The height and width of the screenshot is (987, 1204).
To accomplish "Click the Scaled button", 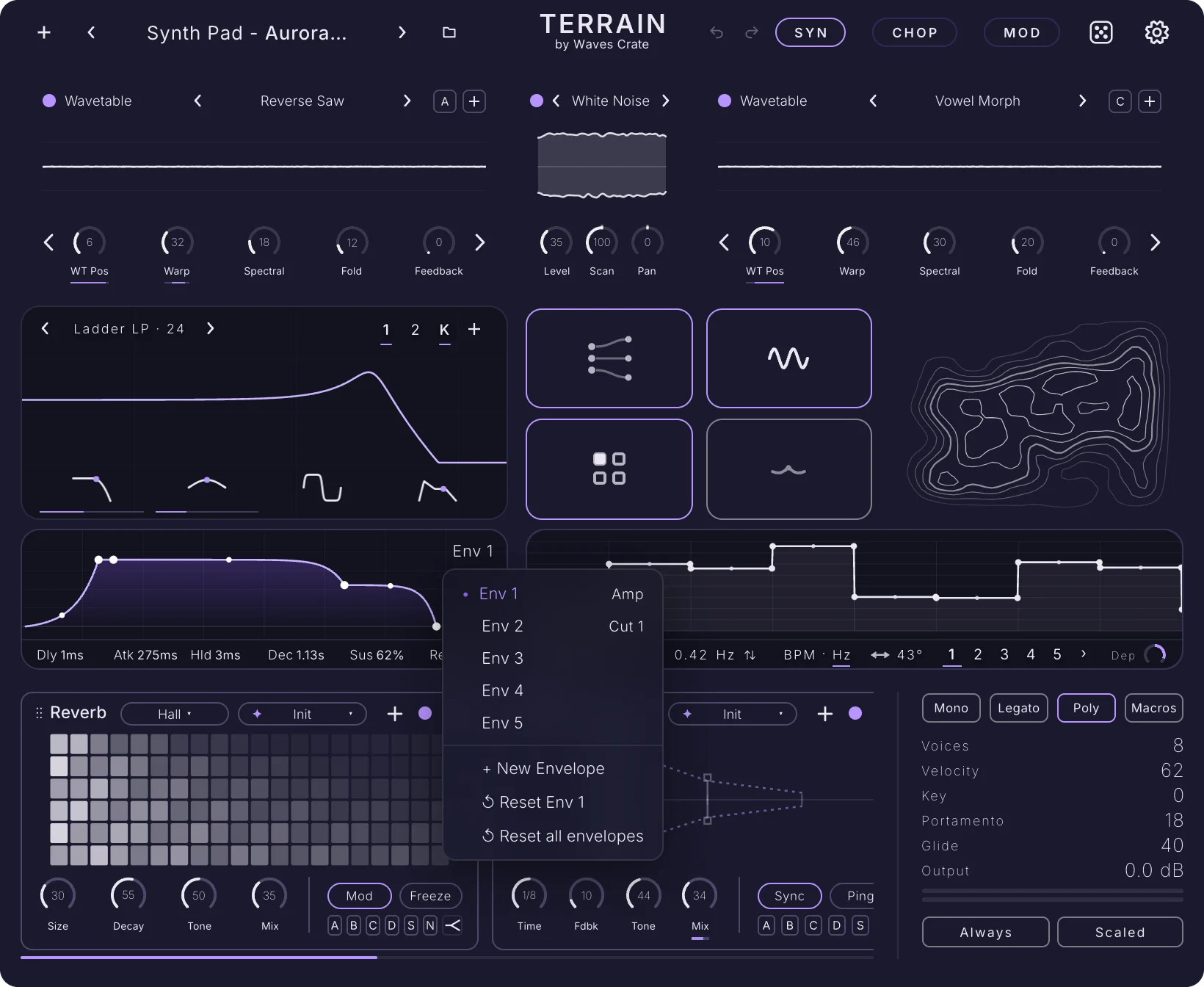I will tap(1120, 932).
